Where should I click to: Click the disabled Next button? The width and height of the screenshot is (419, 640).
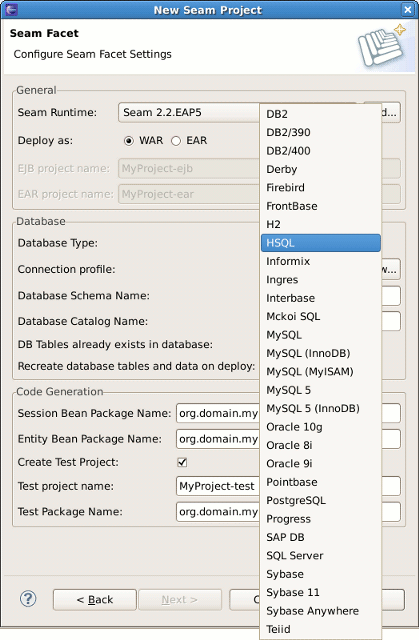point(180,600)
